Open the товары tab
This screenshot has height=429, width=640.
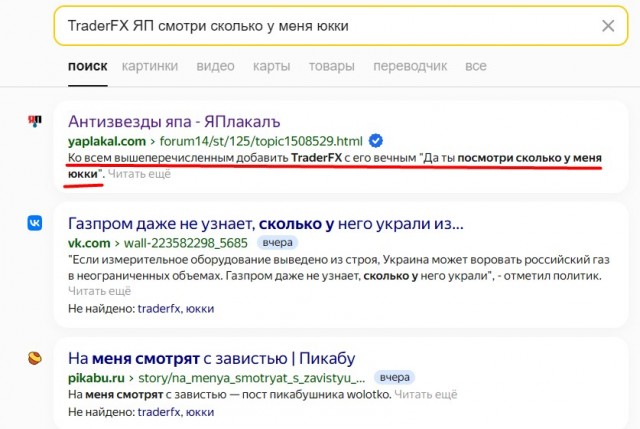pos(331,66)
